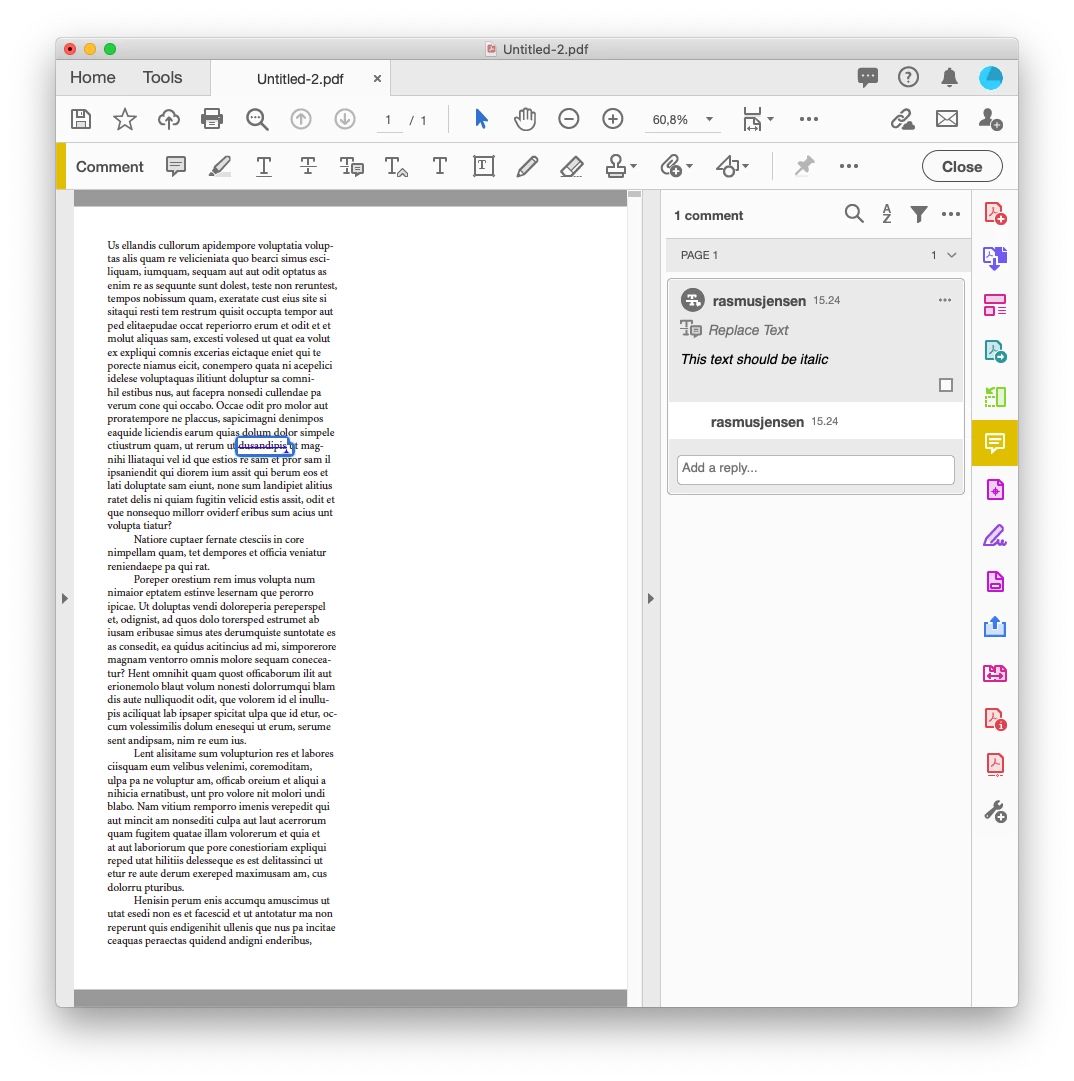Select the Add sticky note tool
Screen dimensions: 1074x1081
pyautogui.click(x=176, y=166)
